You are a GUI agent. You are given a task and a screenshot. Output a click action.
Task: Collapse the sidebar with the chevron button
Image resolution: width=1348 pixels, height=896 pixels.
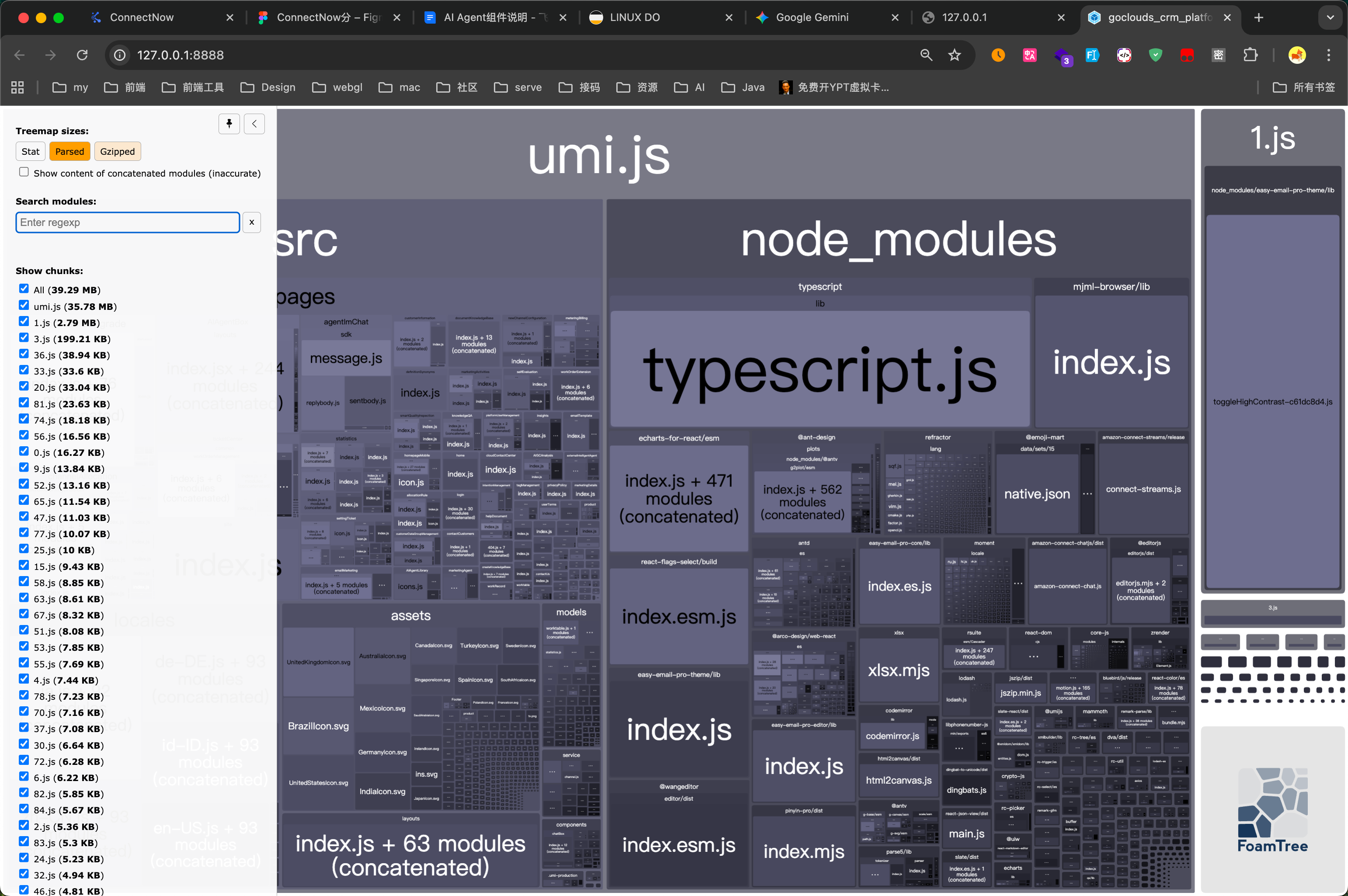click(254, 123)
